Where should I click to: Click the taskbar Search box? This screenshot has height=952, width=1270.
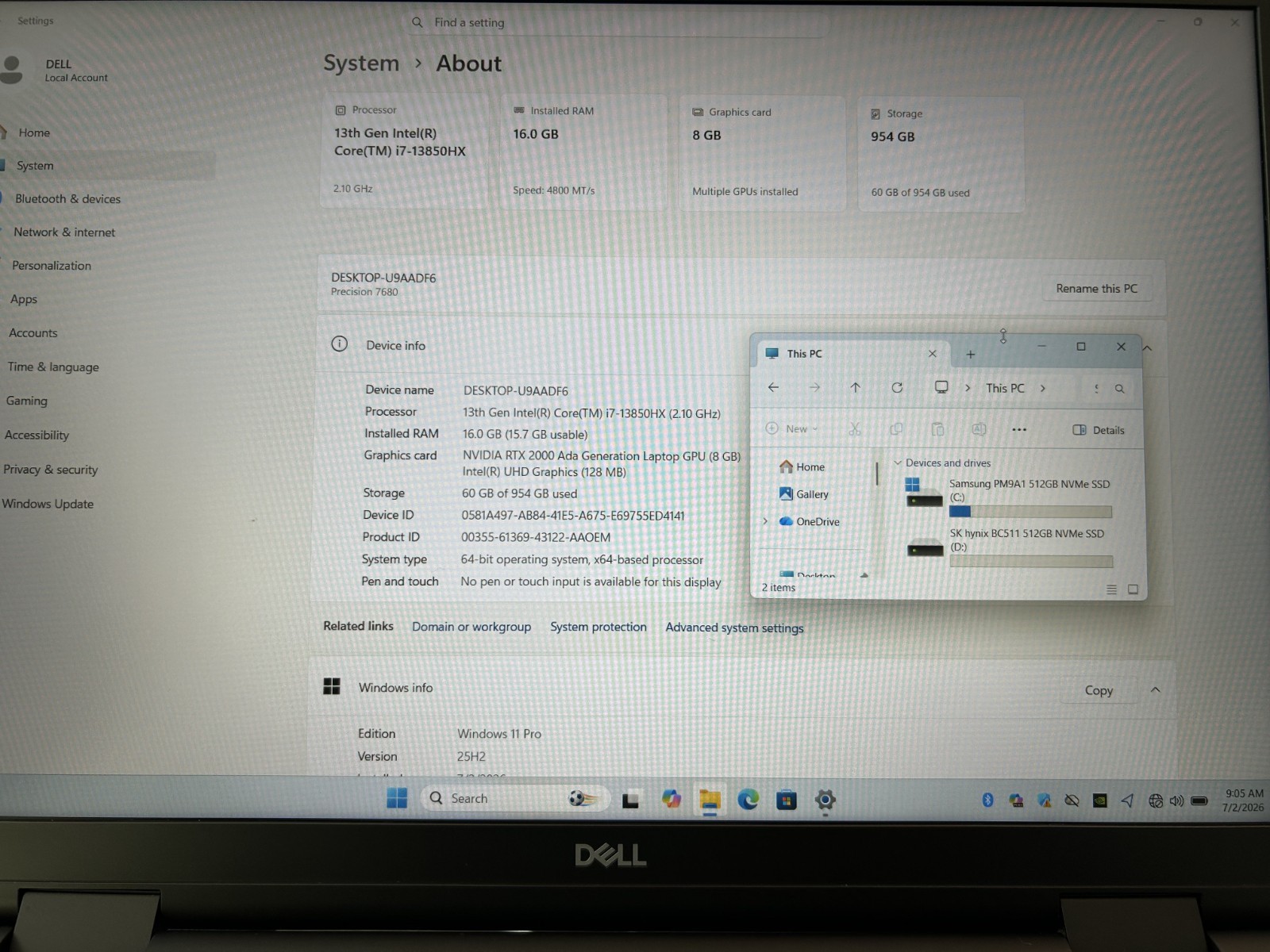(x=516, y=798)
